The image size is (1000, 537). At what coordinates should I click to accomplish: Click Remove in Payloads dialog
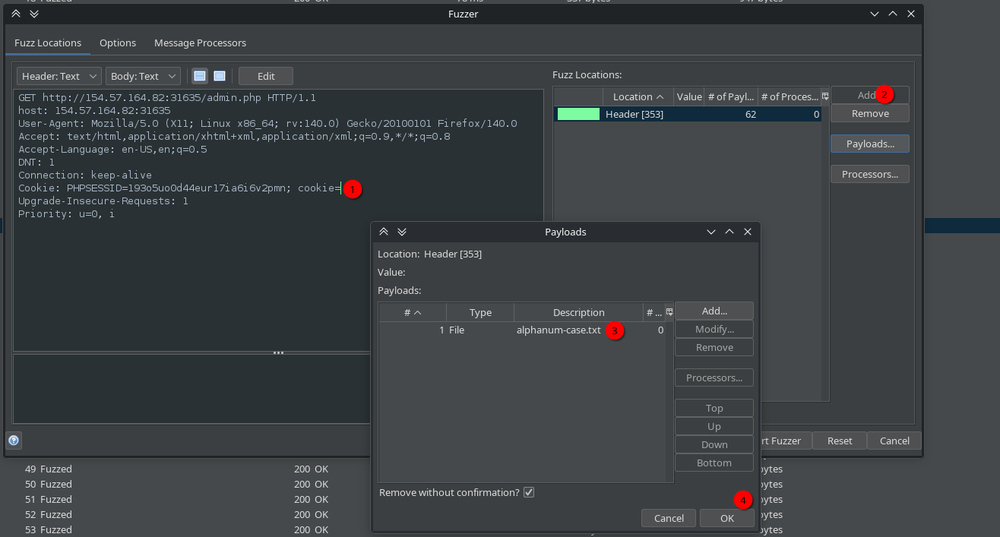[714, 348]
